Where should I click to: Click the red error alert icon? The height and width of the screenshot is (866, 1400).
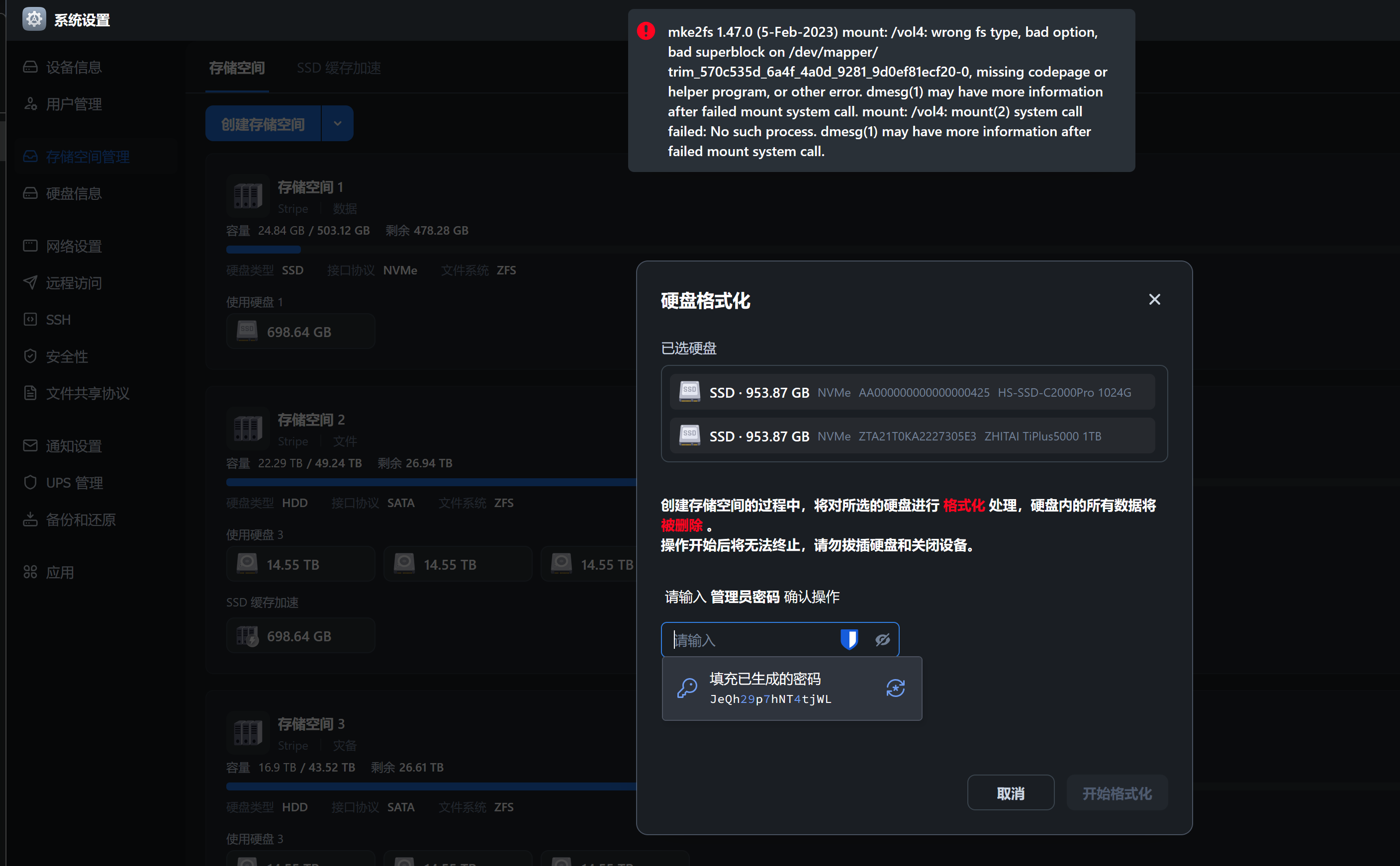646,31
